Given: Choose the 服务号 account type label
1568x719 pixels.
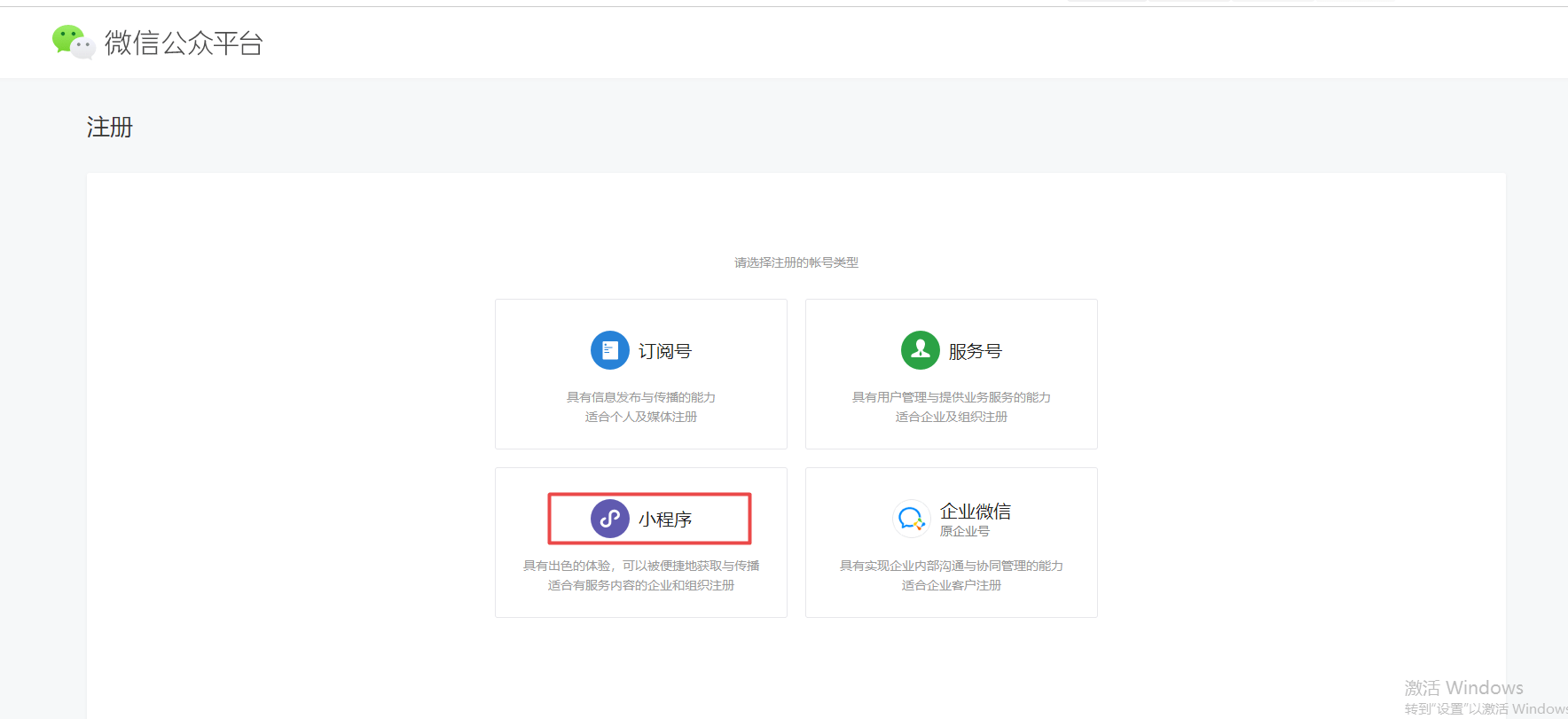Looking at the screenshot, I should (x=976, y=351).
